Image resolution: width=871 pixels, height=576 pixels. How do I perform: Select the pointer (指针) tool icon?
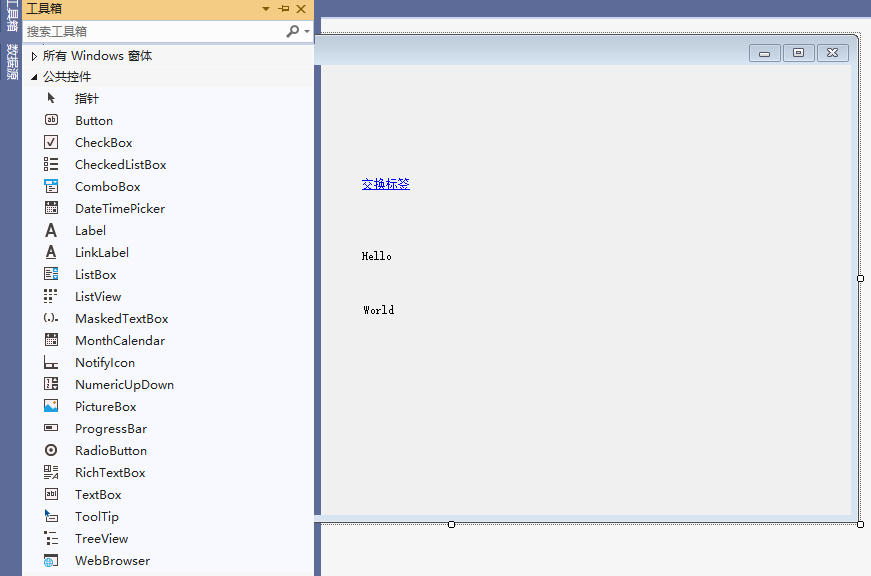coord(51,98)
